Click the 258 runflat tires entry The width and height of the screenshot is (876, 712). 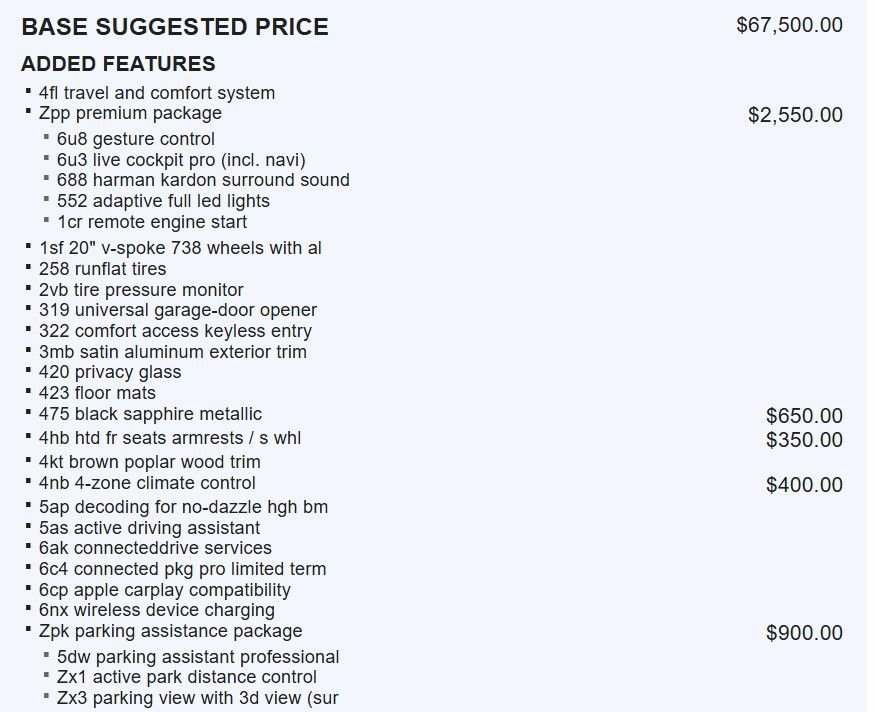pyautogui.click(x=103, y=269)
